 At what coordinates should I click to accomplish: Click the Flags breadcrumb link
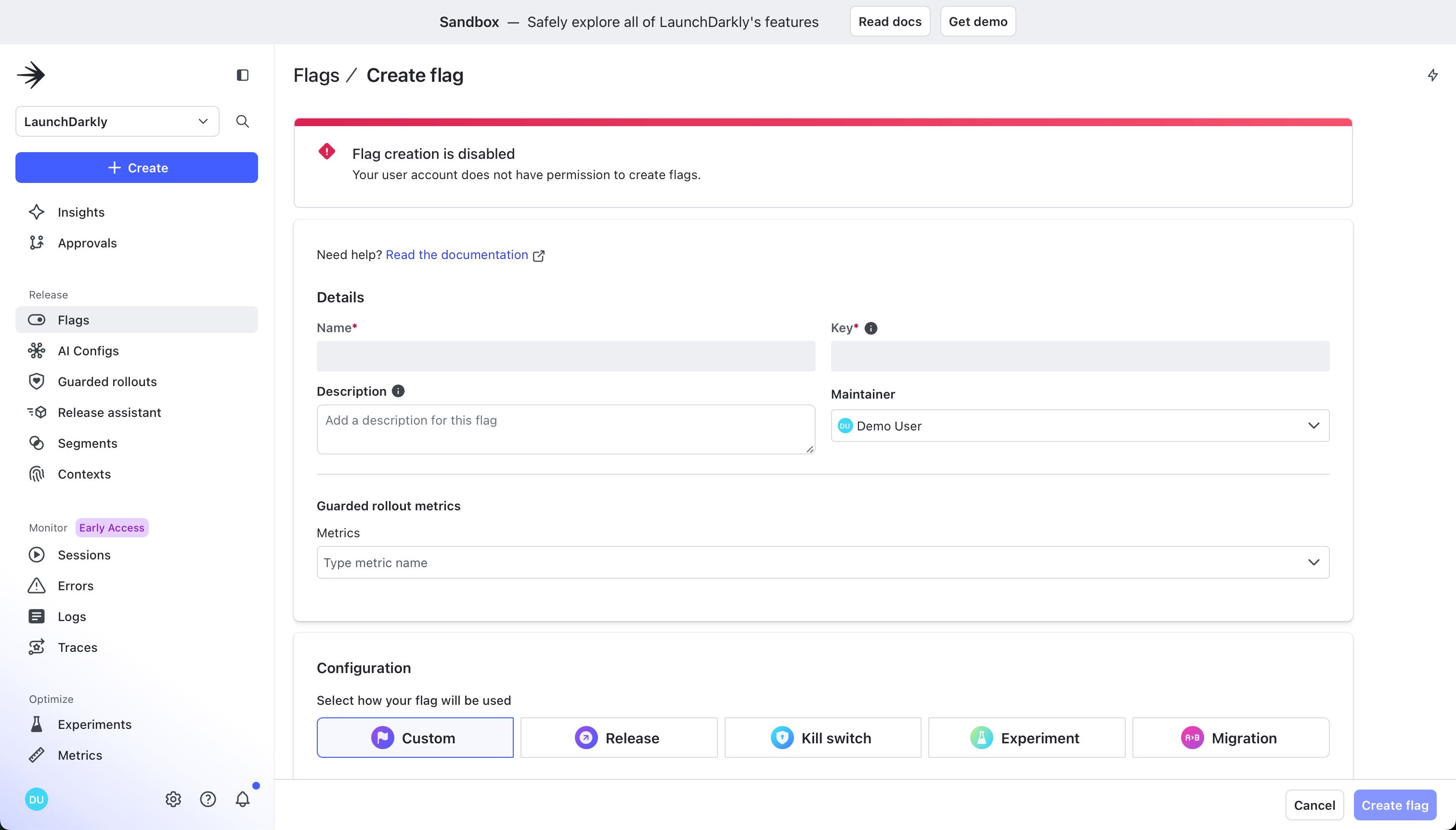point(316,75)
